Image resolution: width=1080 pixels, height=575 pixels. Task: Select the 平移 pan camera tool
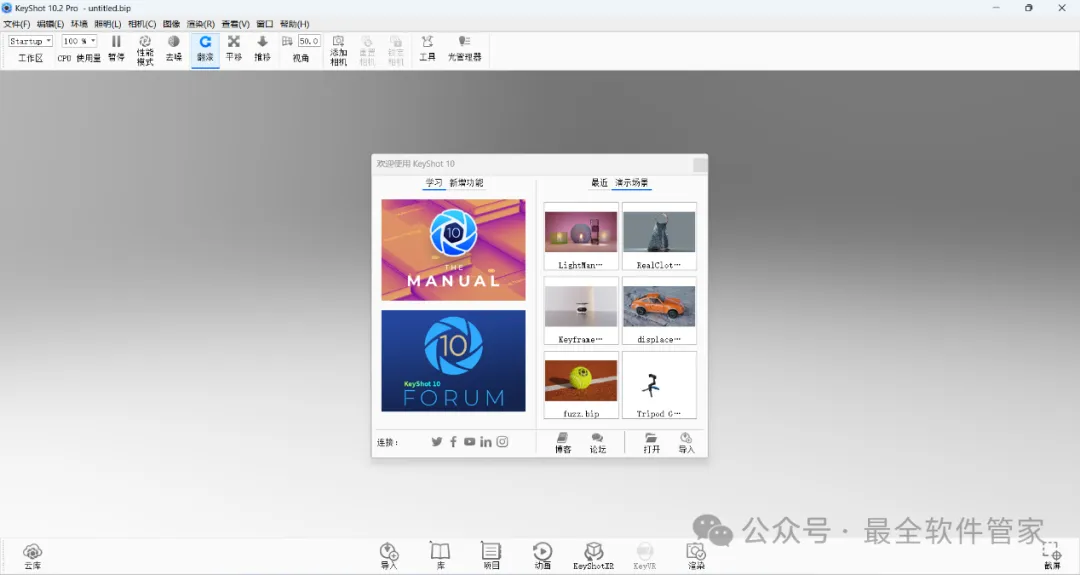[234, 49]
